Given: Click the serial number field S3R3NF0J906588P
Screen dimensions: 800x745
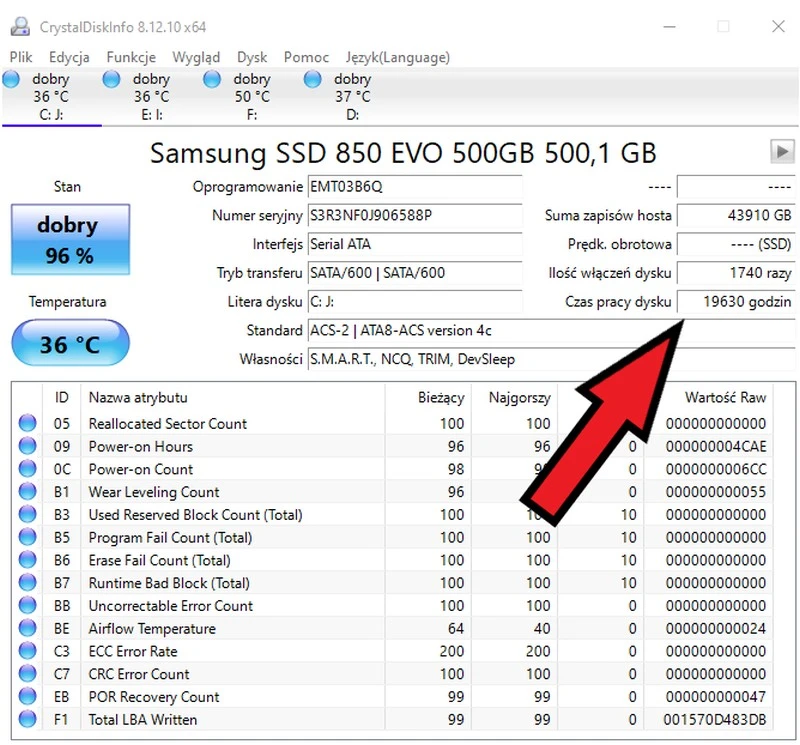Looking at the screenshot, I should click(414, 216).
